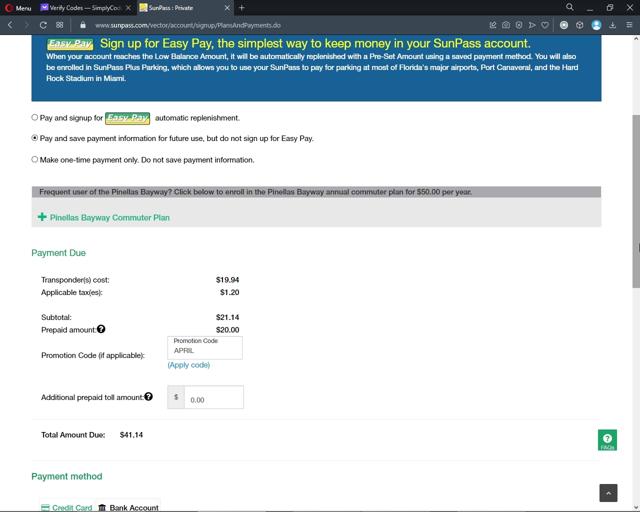Open a new browser tab

pyautogui.click(x=242, y=8)
